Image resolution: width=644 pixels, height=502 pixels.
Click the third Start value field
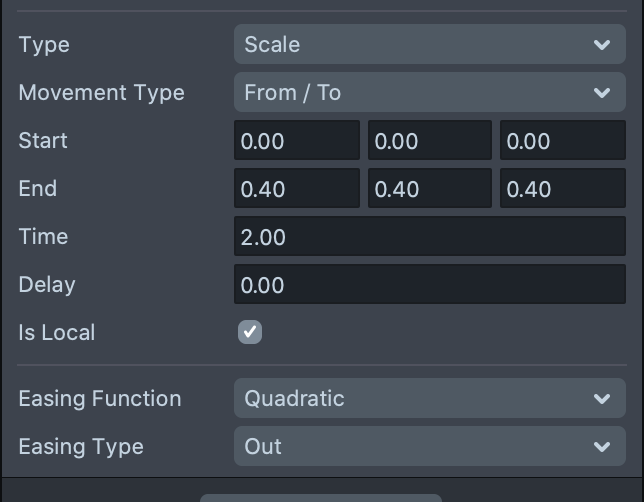pyautogui.click(x=561, y=141)
